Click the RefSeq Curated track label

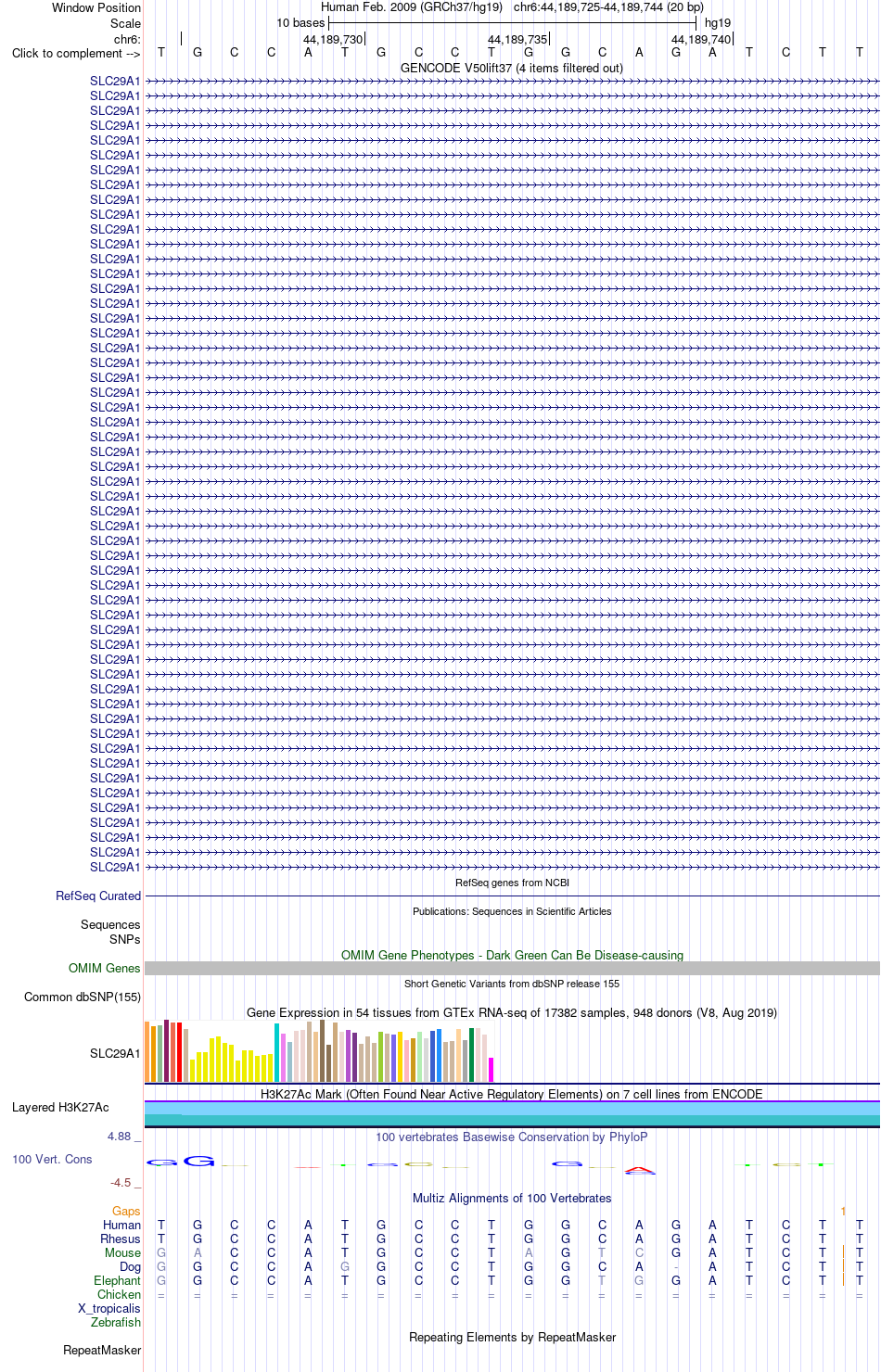98,896
